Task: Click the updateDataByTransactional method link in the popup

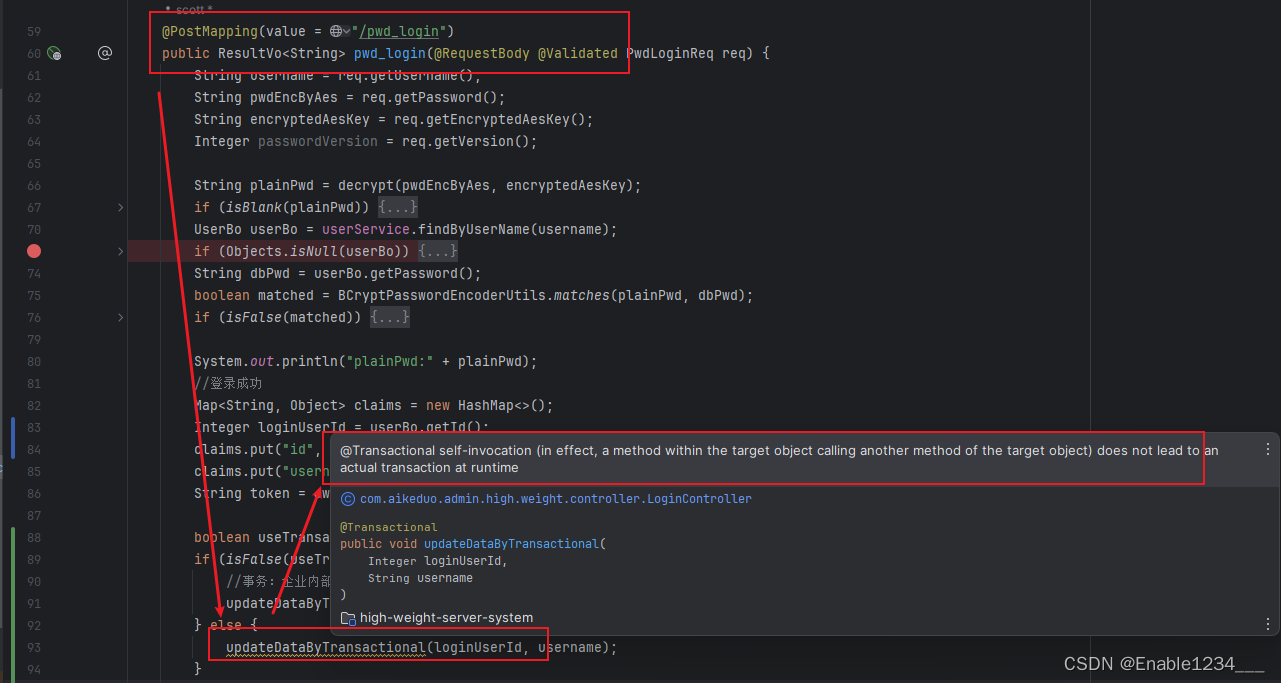Action: tap(512, 543)
